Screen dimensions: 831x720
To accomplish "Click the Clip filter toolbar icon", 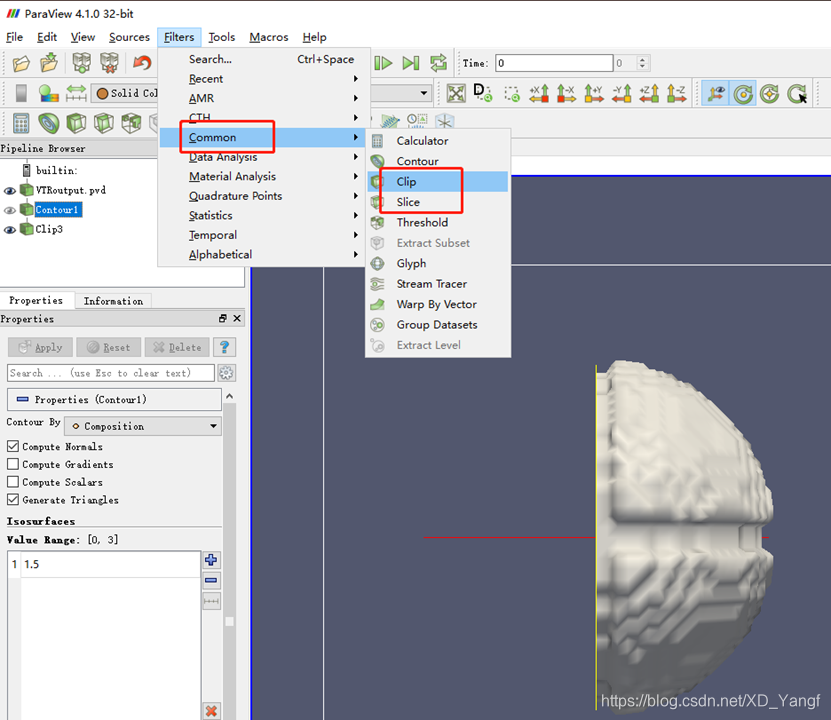I will click(x=76, y=123).
